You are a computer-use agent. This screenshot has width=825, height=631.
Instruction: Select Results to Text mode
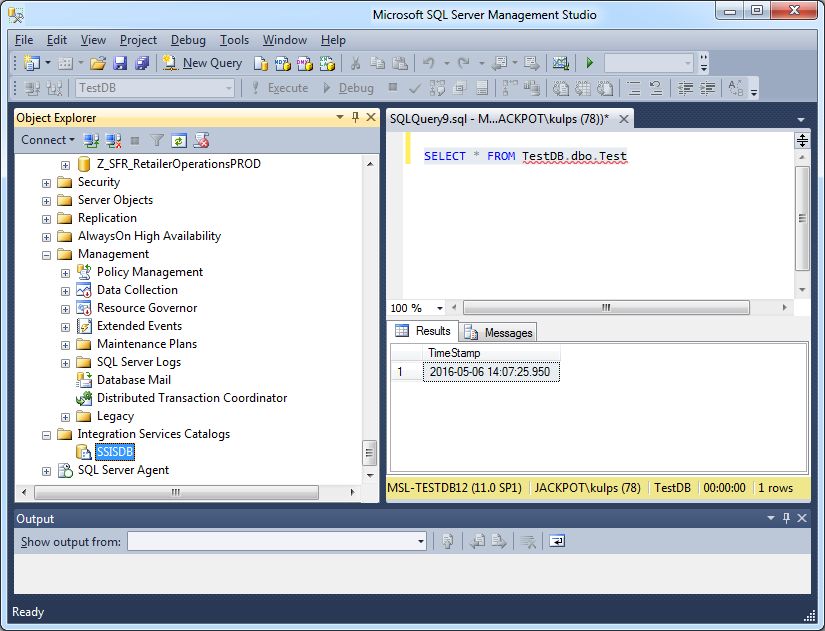(561, 88)
